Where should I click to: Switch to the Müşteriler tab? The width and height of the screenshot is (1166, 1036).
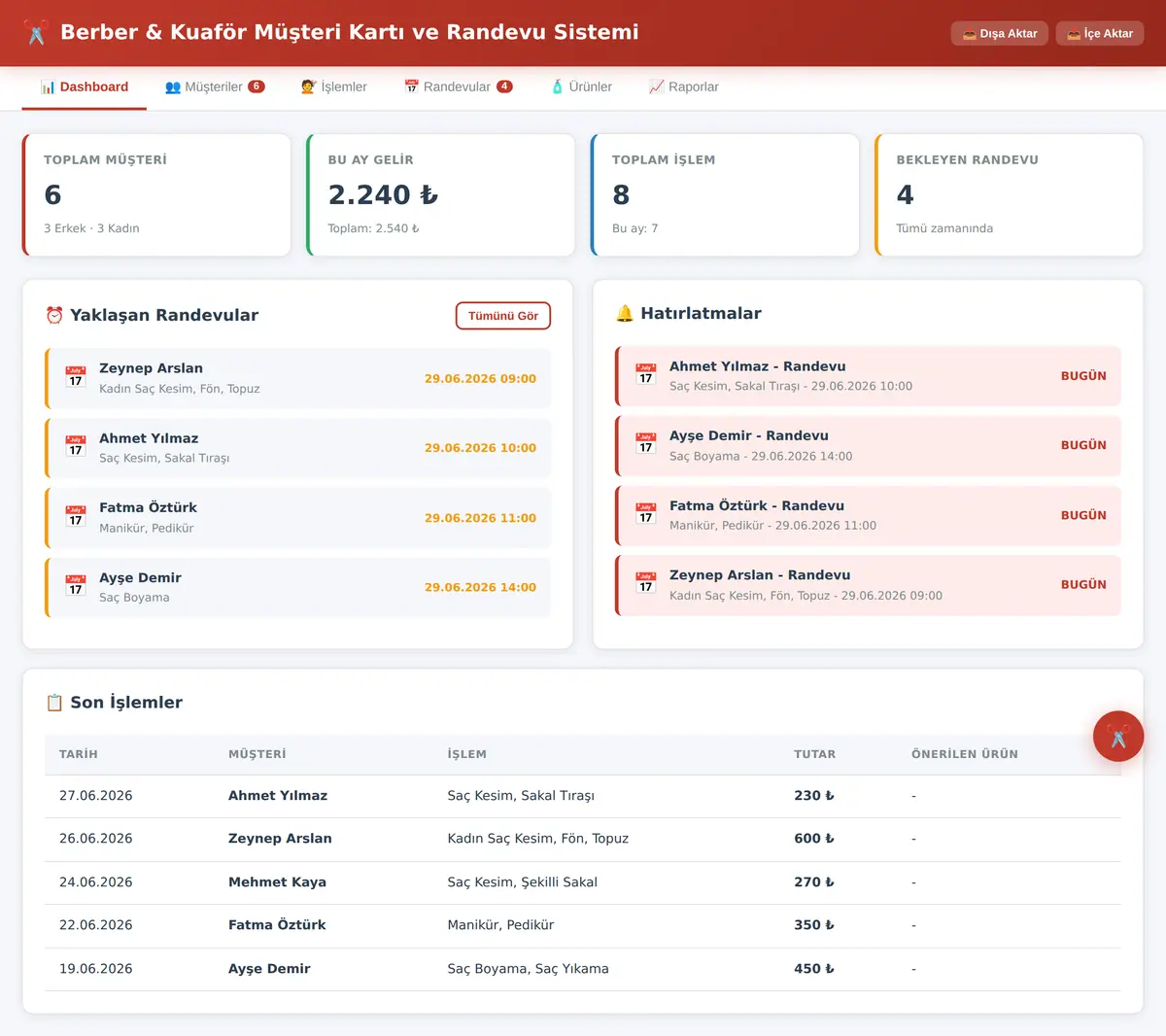tap(215, 86)
